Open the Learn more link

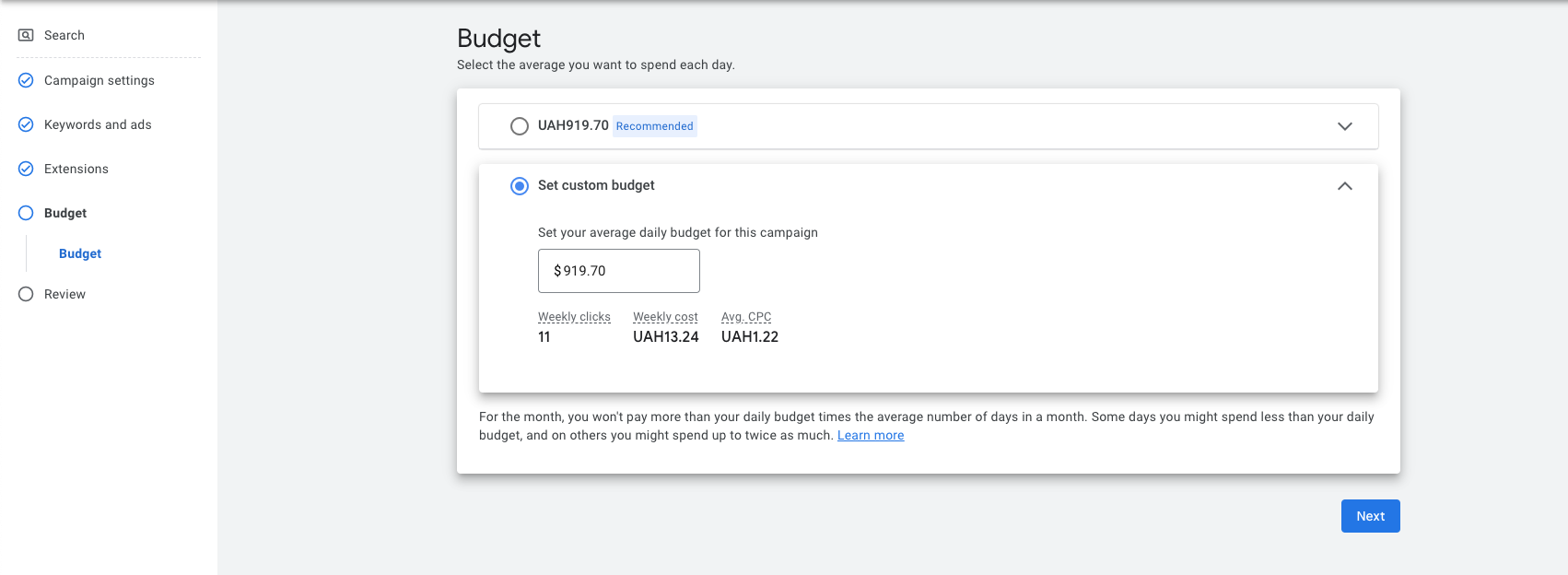click(x=871, y=435)
